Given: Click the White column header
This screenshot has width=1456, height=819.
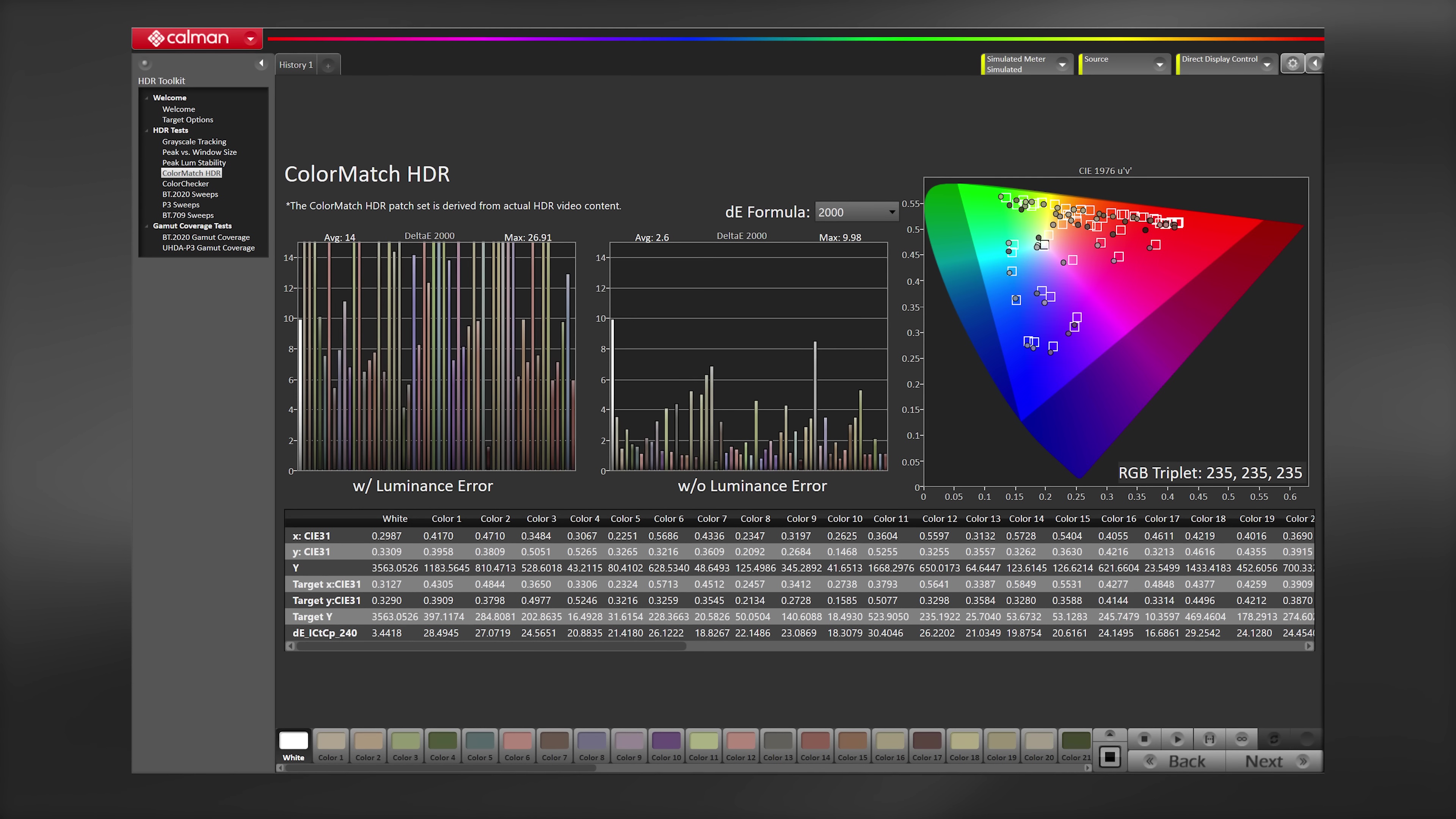Looking at the screenshot, I should [x=394, y=519].
